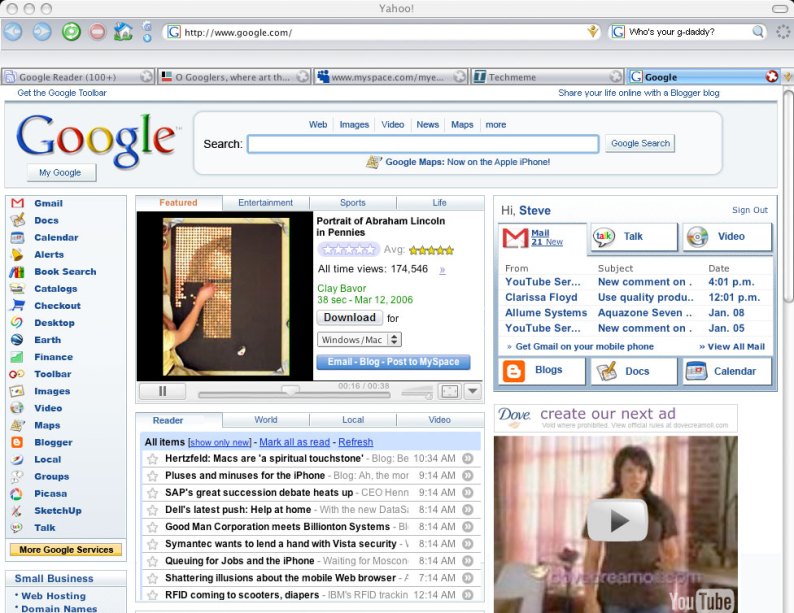Select the Entertainment video tab
Viewport: 794px width, 613px height.
pos(265,202)
